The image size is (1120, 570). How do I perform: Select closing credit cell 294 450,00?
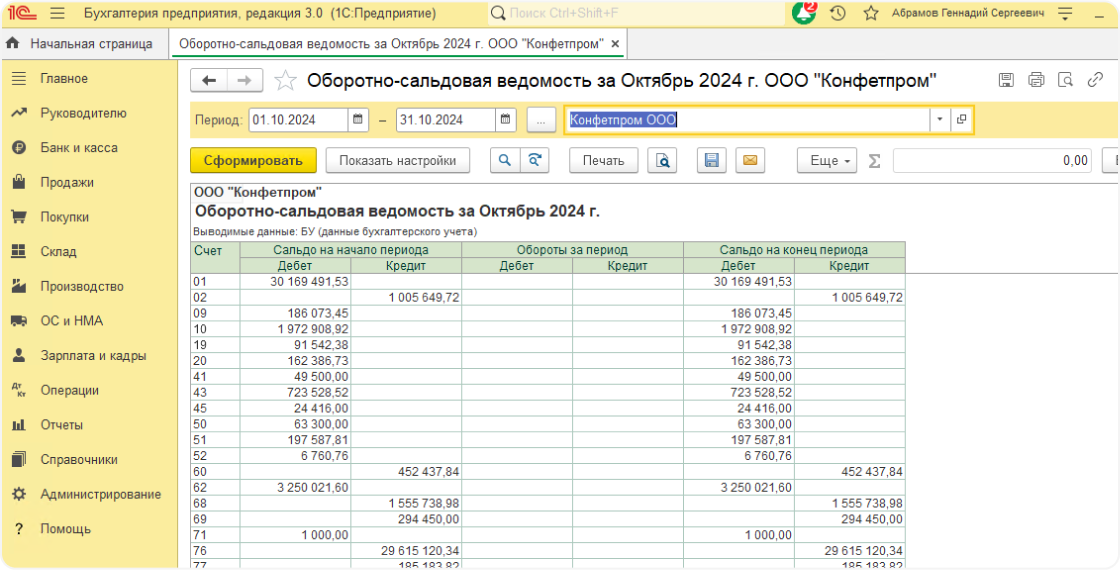coord(849,519)
